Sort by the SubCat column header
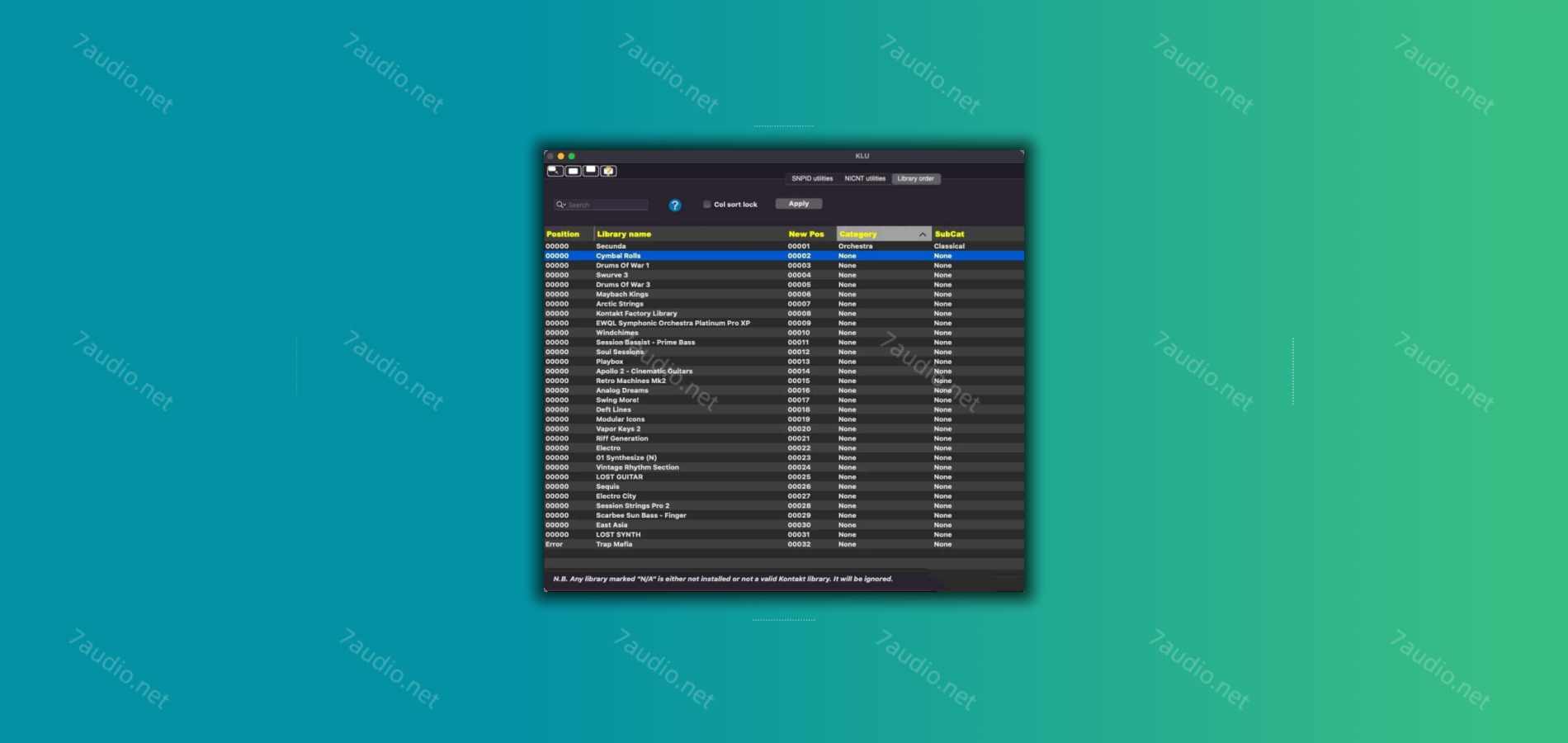 (x=978, y=234)
